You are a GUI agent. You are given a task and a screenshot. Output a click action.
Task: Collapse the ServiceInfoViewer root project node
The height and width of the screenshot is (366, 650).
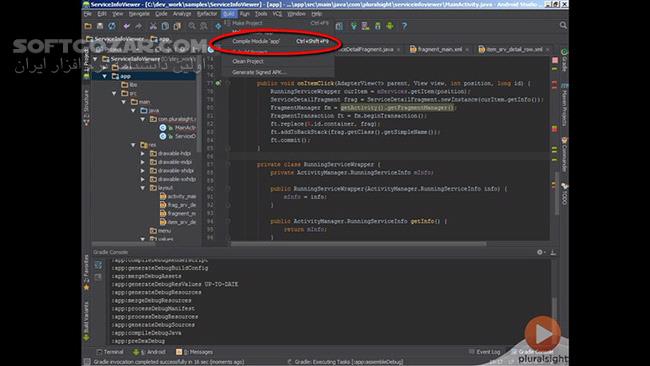(95, 59)
